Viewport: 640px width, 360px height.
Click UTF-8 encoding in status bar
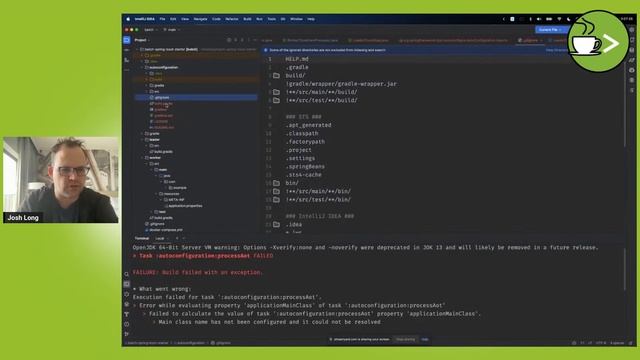[x=601, y=343]
